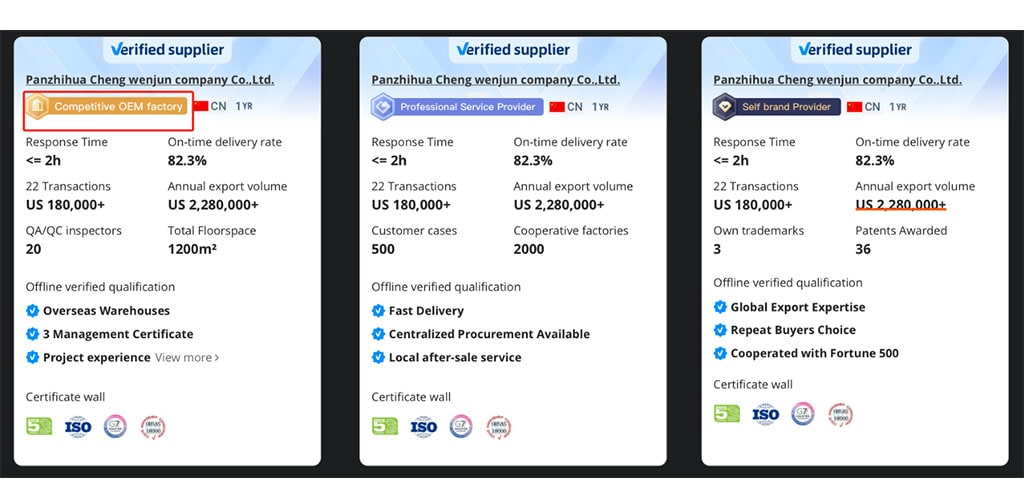Screen dimensions: 1024x496
Task: Click the China flag icon in the middle card
Action: coord(556,106)
